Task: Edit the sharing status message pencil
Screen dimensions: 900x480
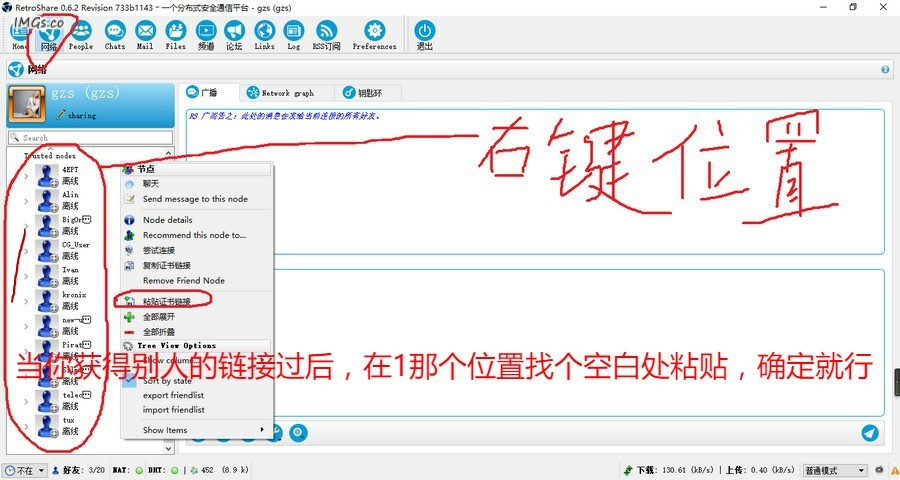Action: [x=61, y=115]
